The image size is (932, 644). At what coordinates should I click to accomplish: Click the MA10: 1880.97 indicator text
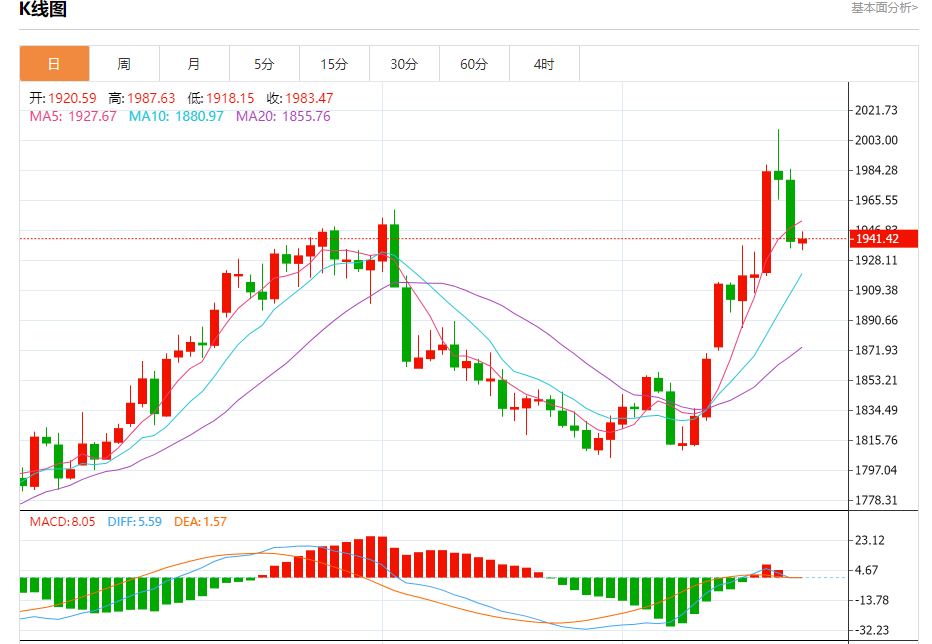pos(176,116)
